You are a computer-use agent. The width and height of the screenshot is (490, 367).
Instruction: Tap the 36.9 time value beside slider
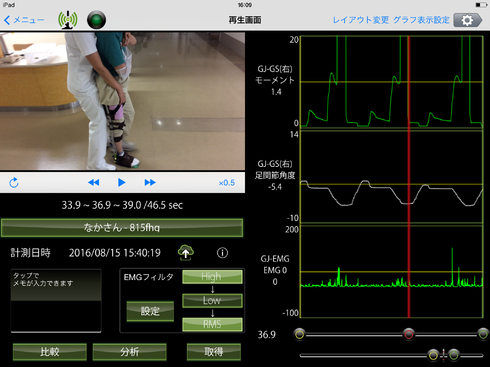[267, 335]
